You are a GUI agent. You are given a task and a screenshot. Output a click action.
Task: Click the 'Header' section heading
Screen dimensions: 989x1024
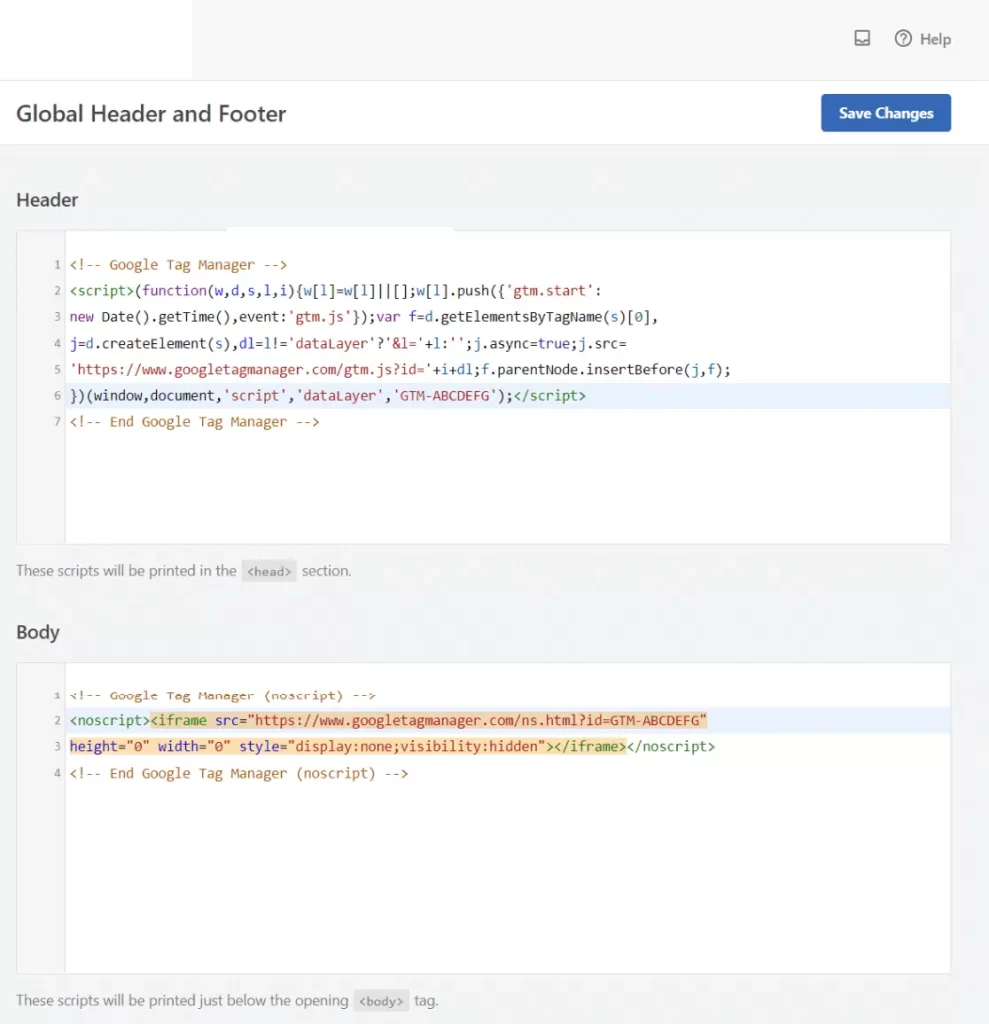click(47, 200)
